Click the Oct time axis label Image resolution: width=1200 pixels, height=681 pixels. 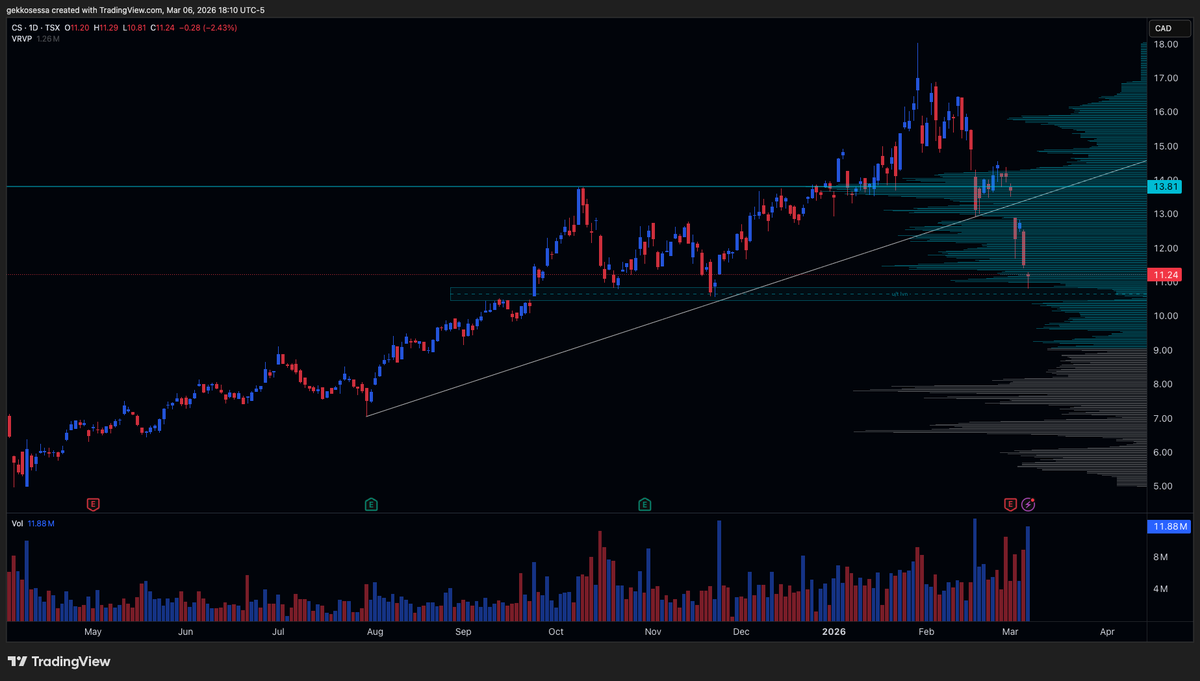556,632
